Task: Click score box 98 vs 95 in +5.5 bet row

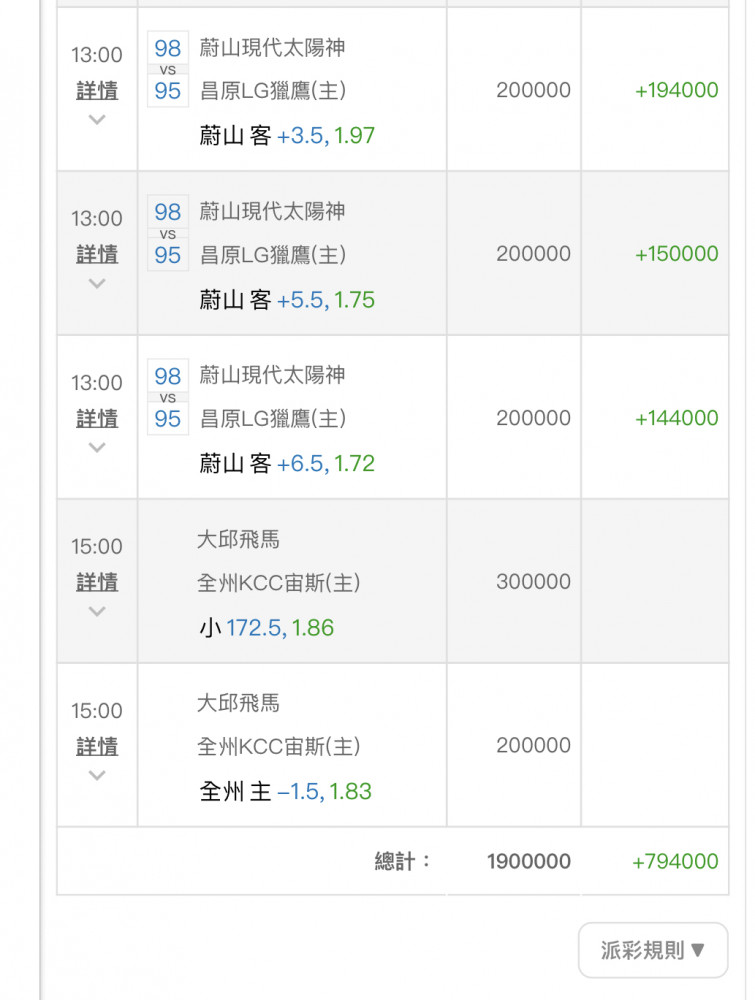Action: point(168,233)
